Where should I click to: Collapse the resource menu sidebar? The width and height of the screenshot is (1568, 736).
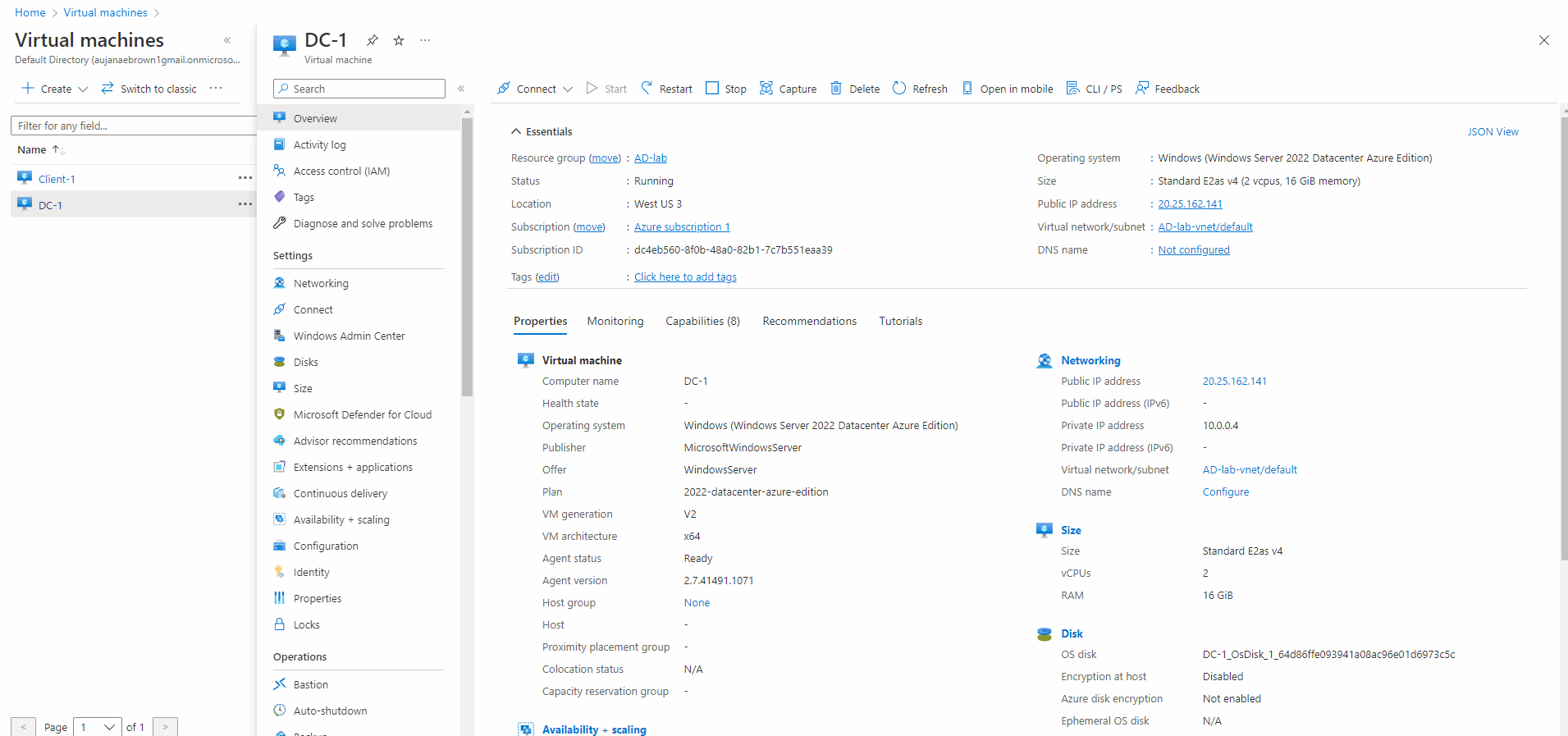tap(461, 89)
